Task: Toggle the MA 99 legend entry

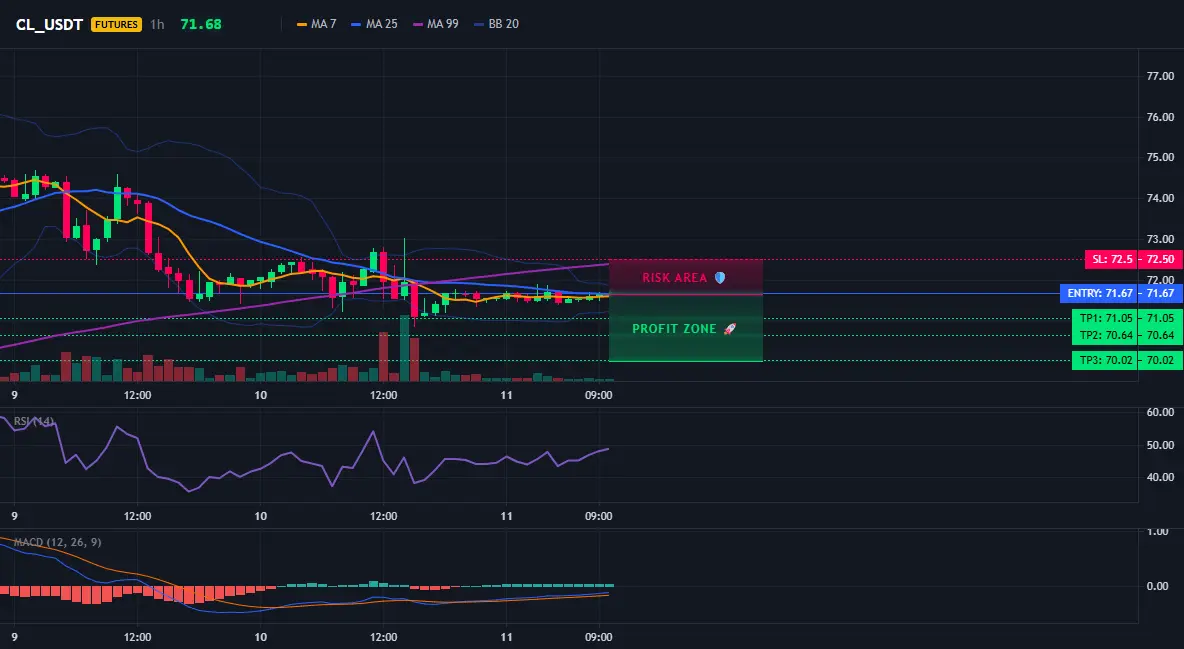Action: tap(436, 24)
